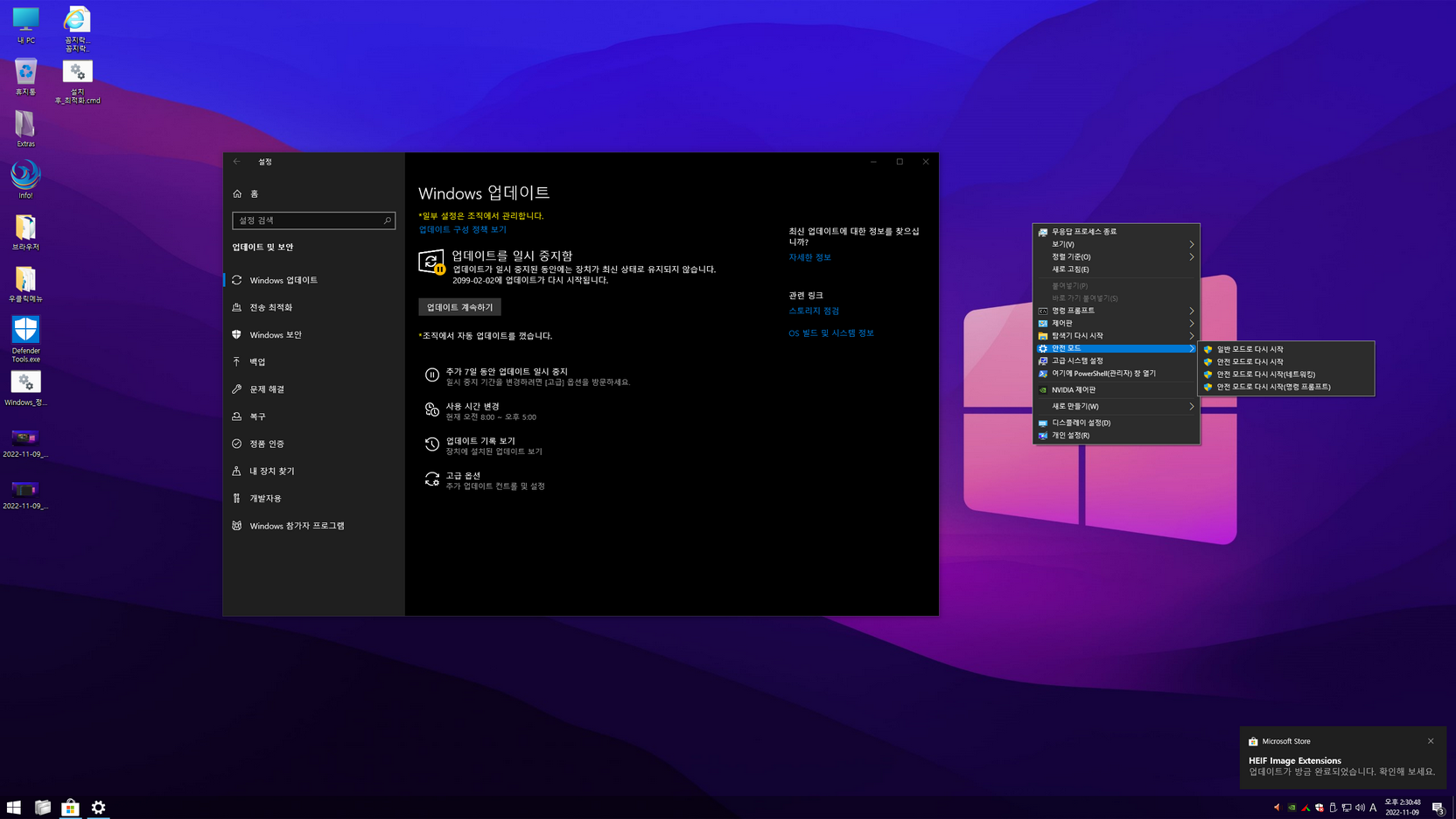Click the pause icon for 추가 7일 동안 업데이트 일시 중지
Image resolution: width=1456 pixels, height=819 pixels.
click(x=431, y=375)
